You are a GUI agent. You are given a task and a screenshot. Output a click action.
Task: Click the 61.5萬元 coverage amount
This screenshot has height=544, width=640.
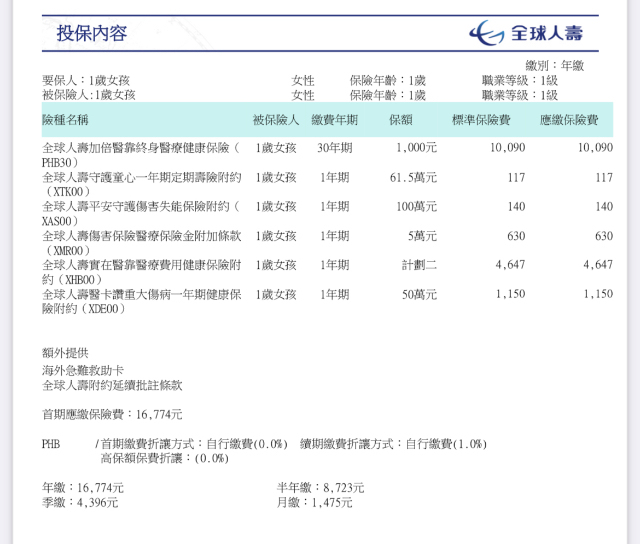pos(413,178)
